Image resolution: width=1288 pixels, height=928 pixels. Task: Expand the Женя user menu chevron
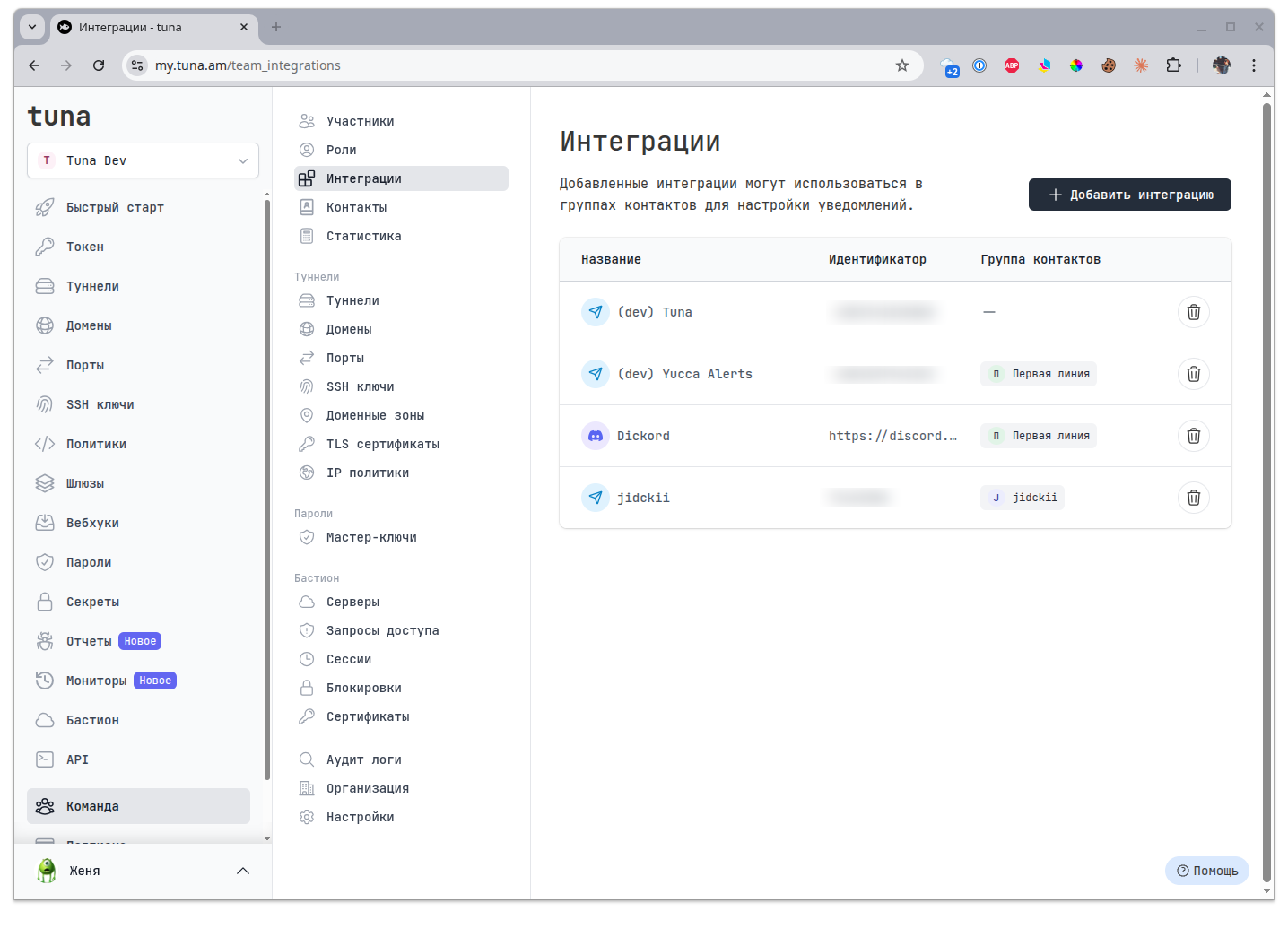click(242, 871)
